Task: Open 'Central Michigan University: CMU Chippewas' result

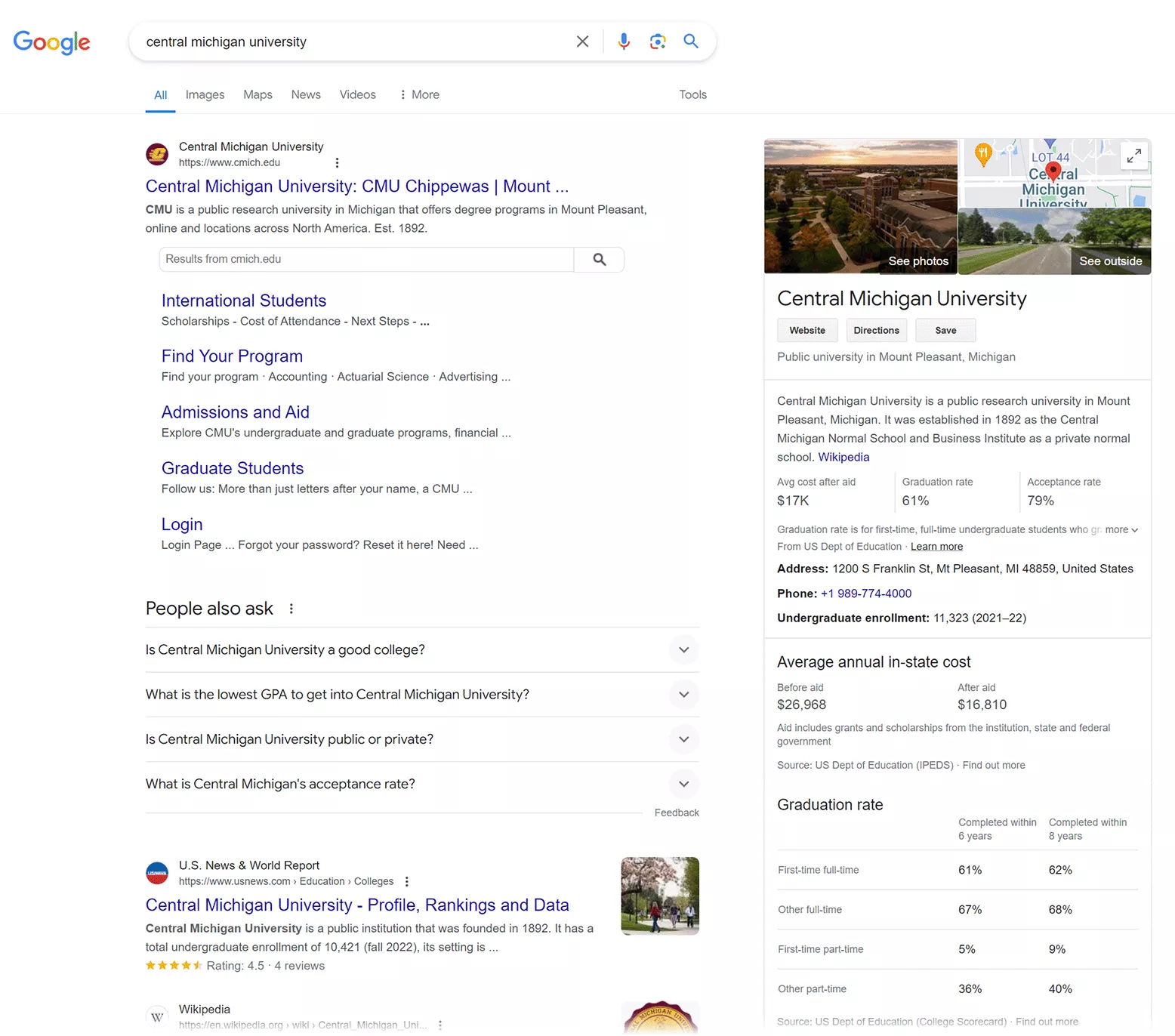Action: point(356,187)
